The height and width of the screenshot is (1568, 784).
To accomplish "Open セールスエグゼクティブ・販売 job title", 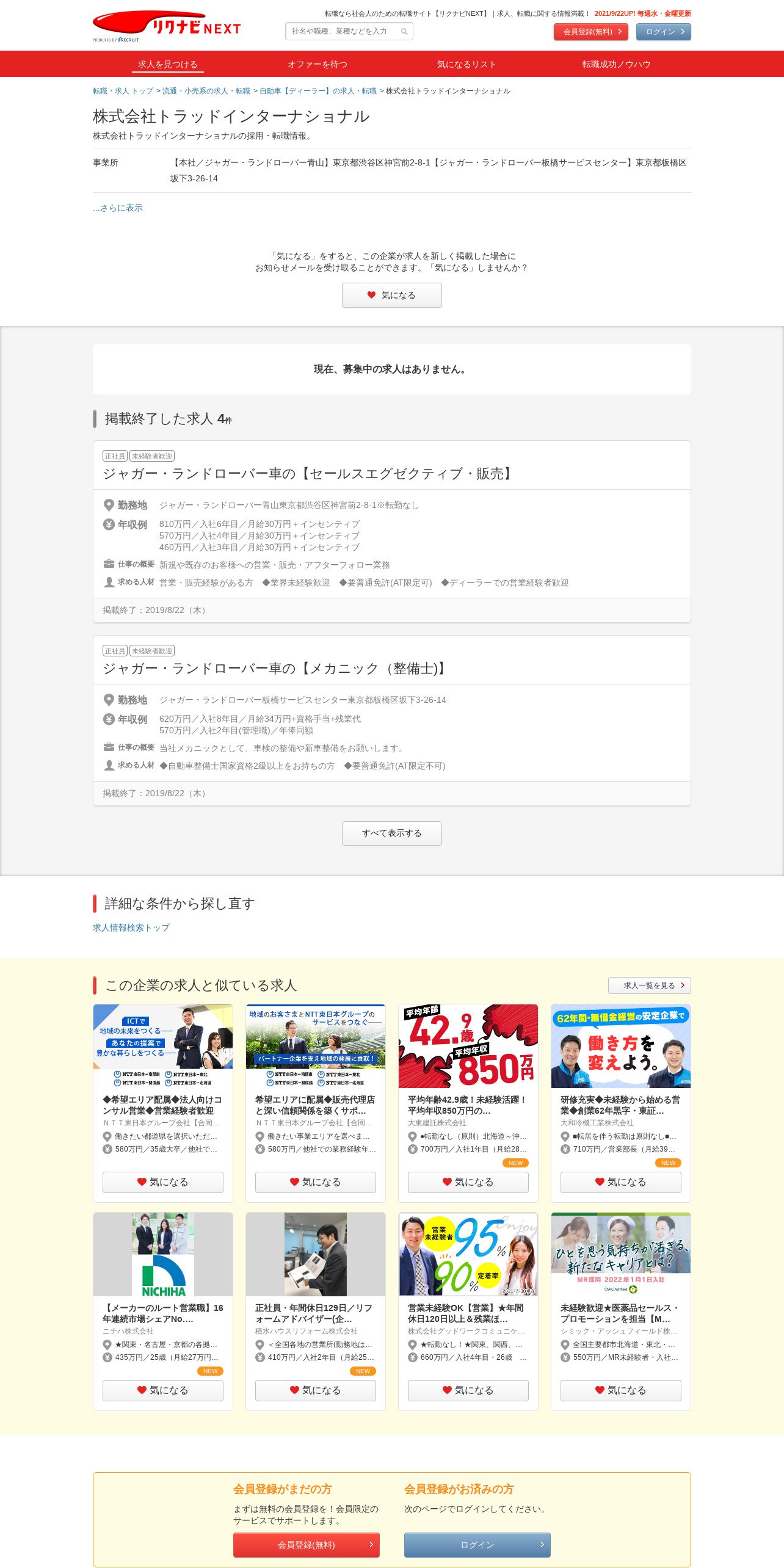I will 308,474.
